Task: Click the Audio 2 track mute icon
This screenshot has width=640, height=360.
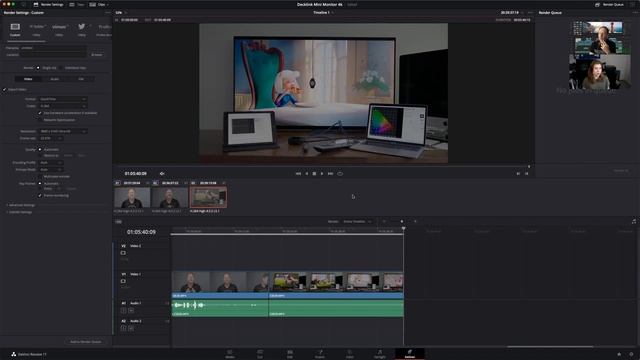Action: tap(131, 328)
